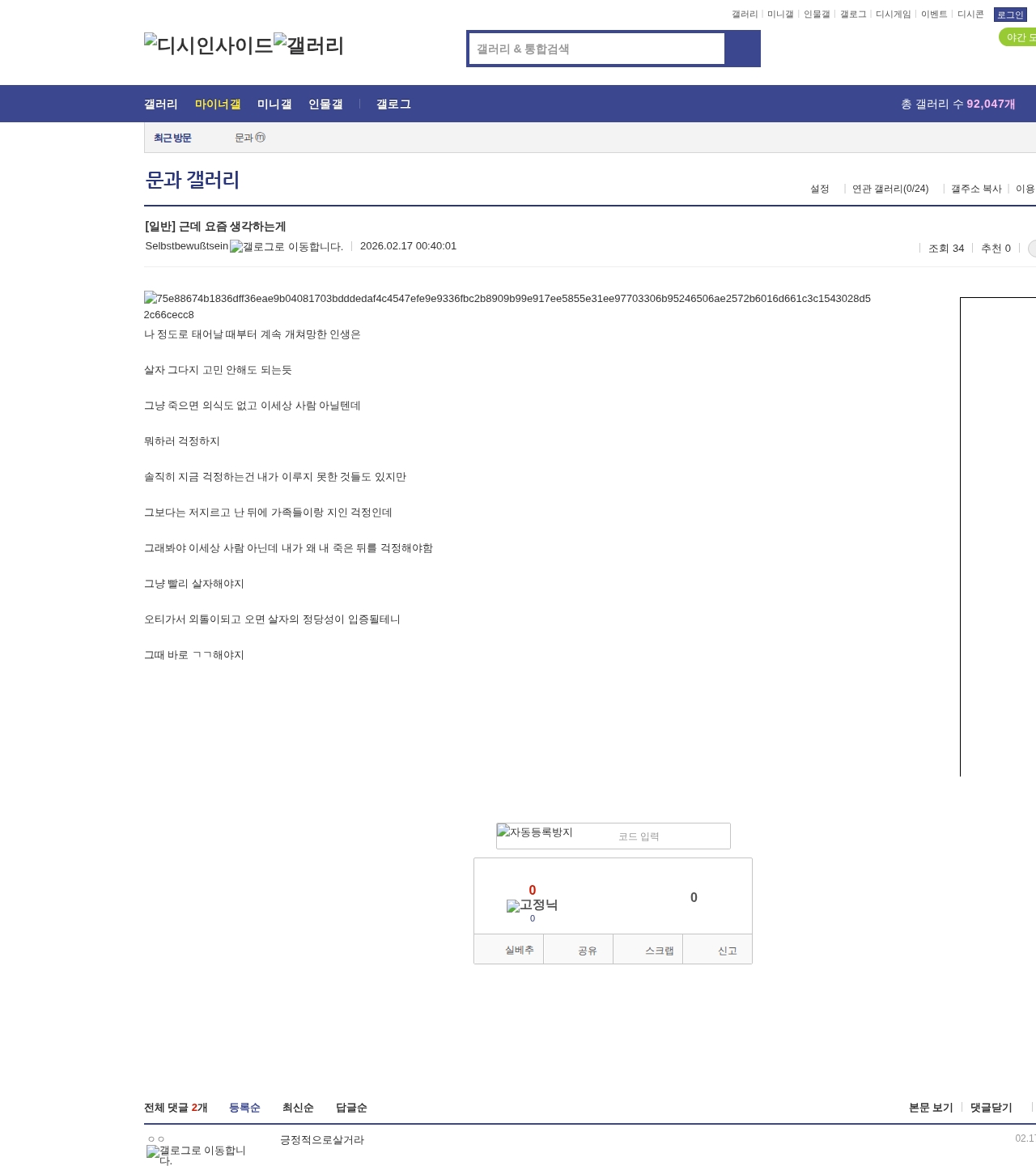Open the 인물갤 navigation tab
1036x1166 pixels.
pos(325,104)
